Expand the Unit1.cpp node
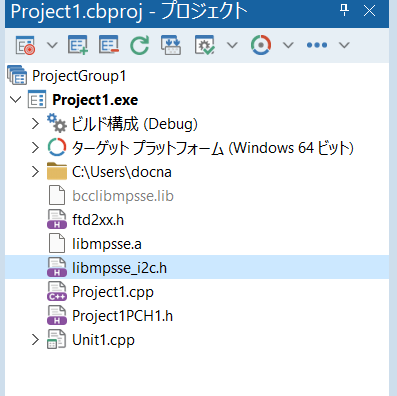Image resolution: width=397 pixels, height=396 pixels. 35,340
